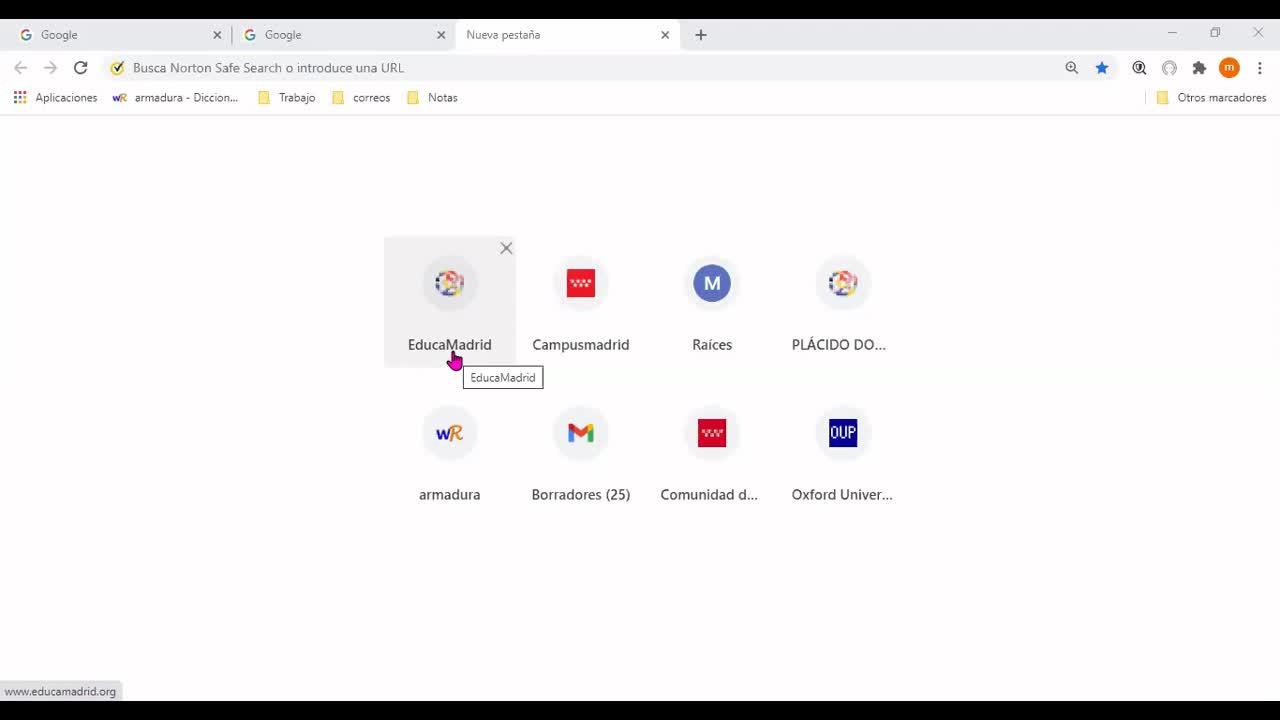Close the Chrome window
This screenshot has width=1280, height=720.
coord(1258,33)
